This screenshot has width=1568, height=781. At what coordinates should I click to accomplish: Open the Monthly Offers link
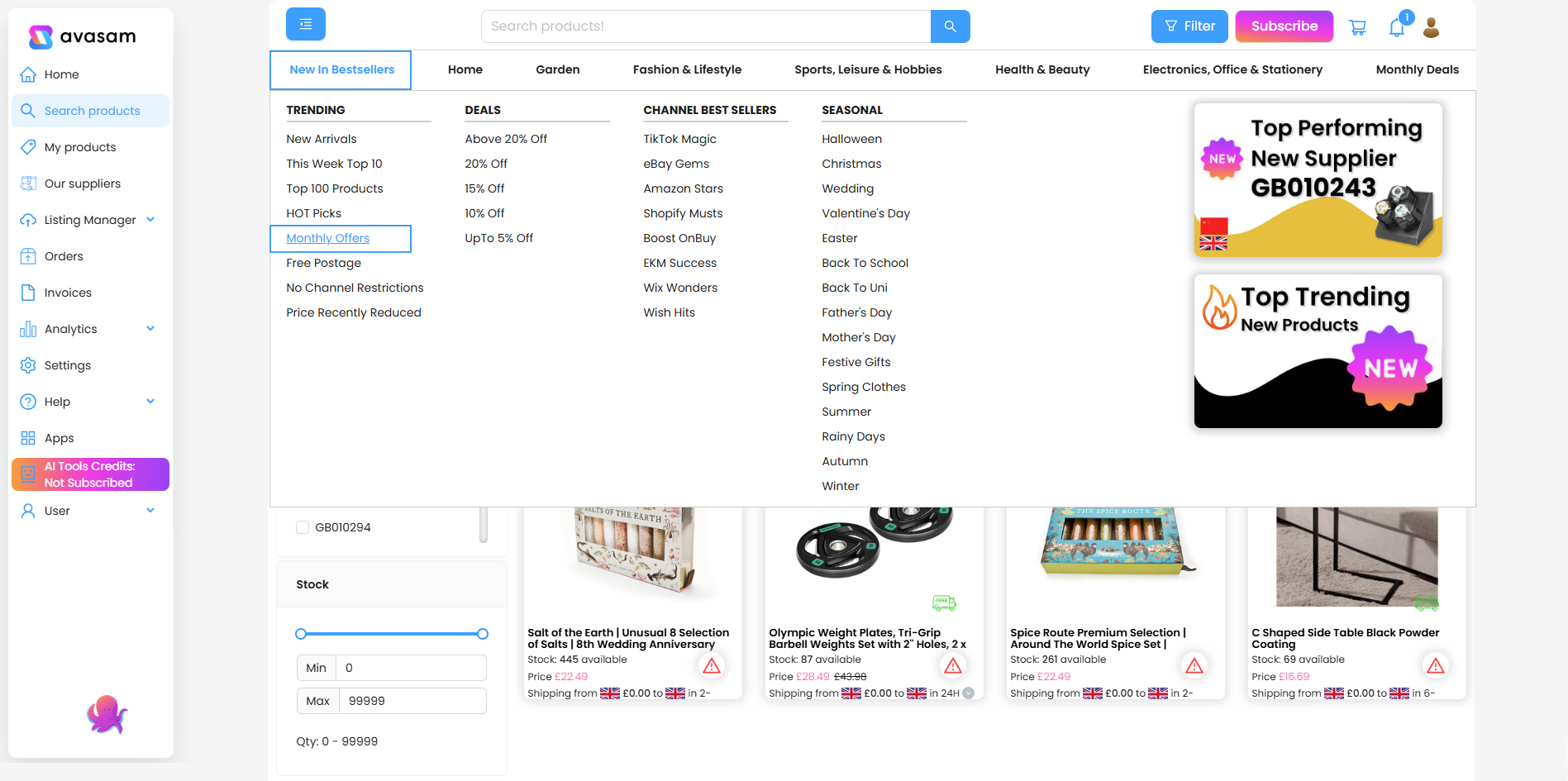(328, 238)
